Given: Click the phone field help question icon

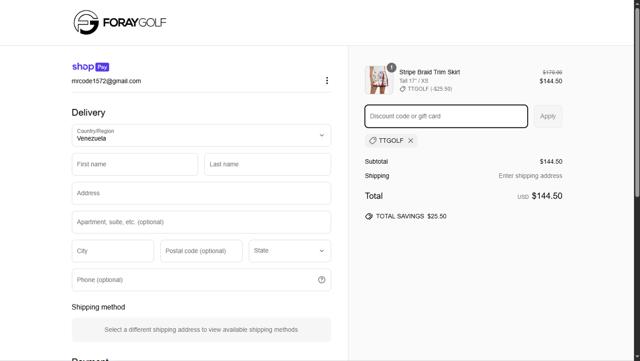Looking at the screenshot, I should click(x=322, y=280).
